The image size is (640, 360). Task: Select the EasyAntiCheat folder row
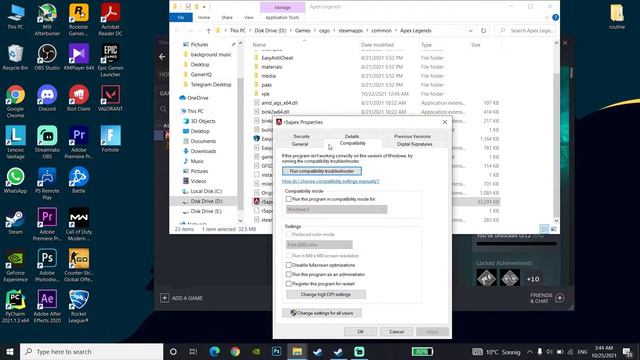coord(376,58)
